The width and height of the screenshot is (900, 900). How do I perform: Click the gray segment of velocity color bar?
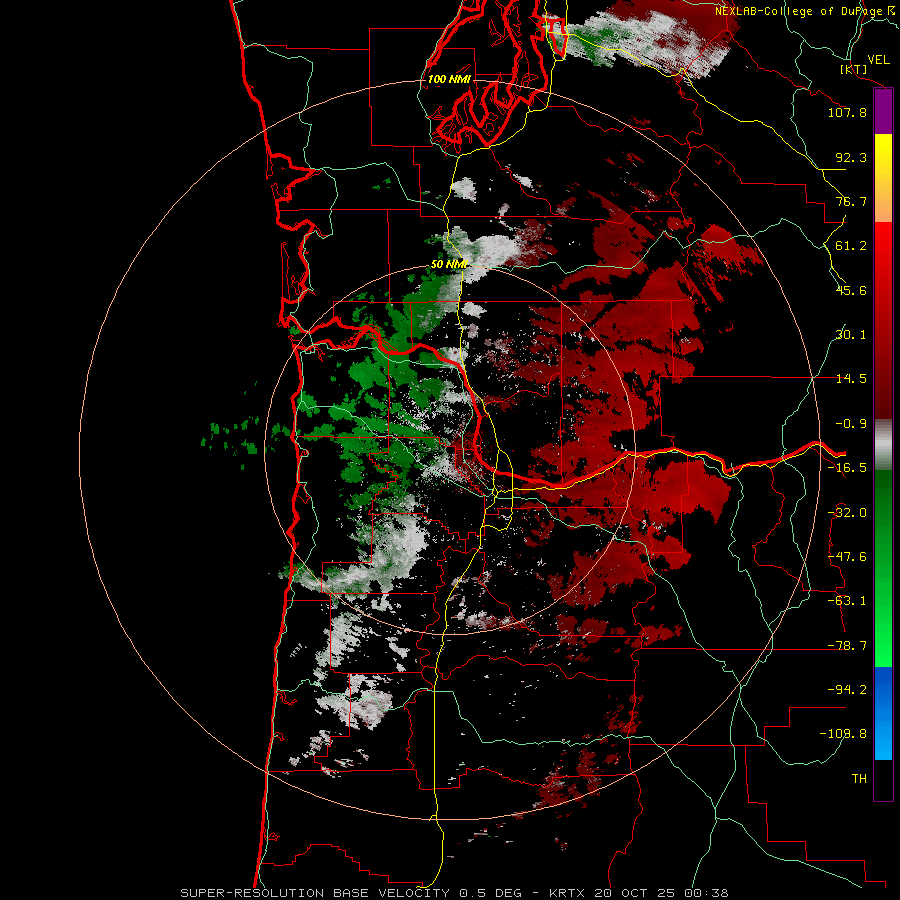click(x=883, y=444)
